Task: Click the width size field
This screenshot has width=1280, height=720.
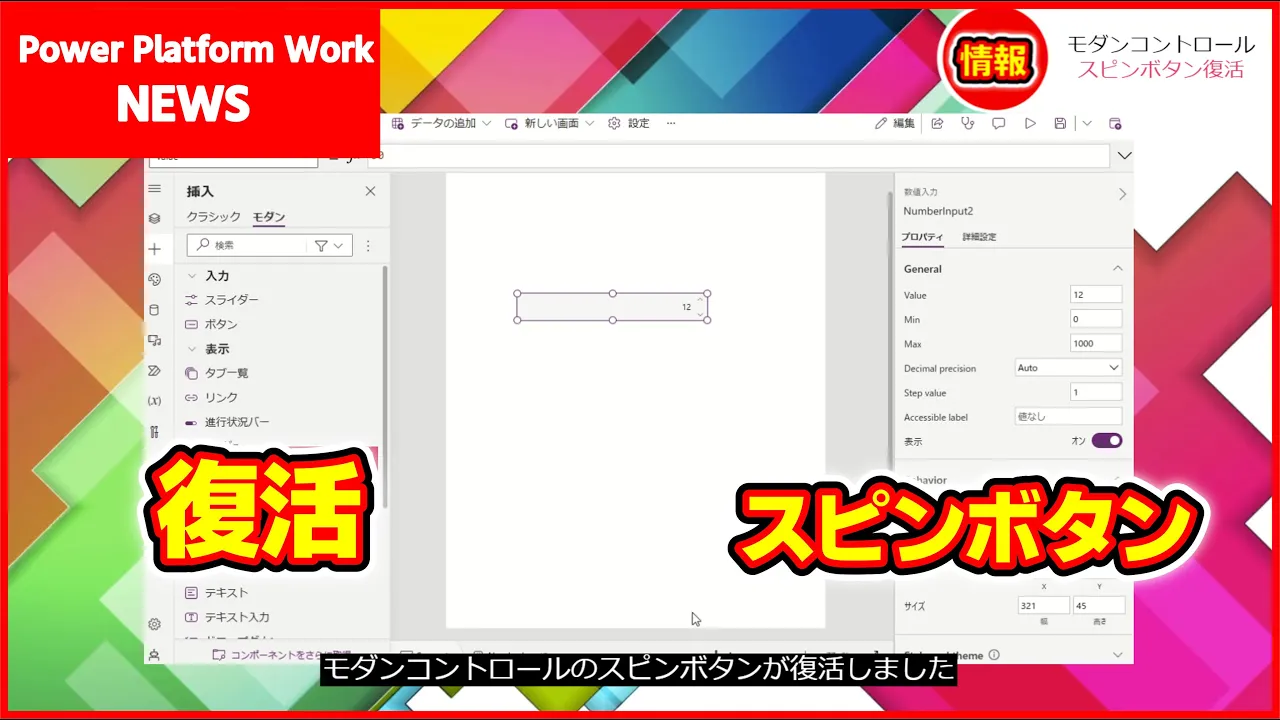Action: click(x=1043, y=606)
